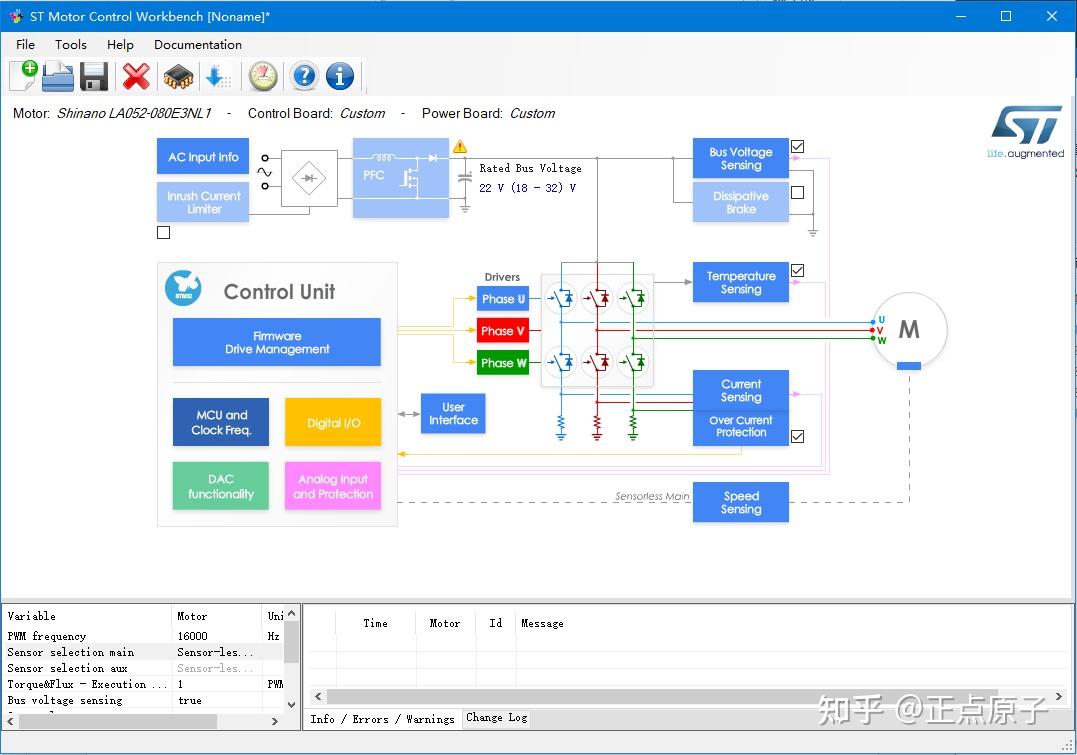Open MCU selection via the chip icon
The width and height of the screenshot is (1077, 755).
point(177,76)
